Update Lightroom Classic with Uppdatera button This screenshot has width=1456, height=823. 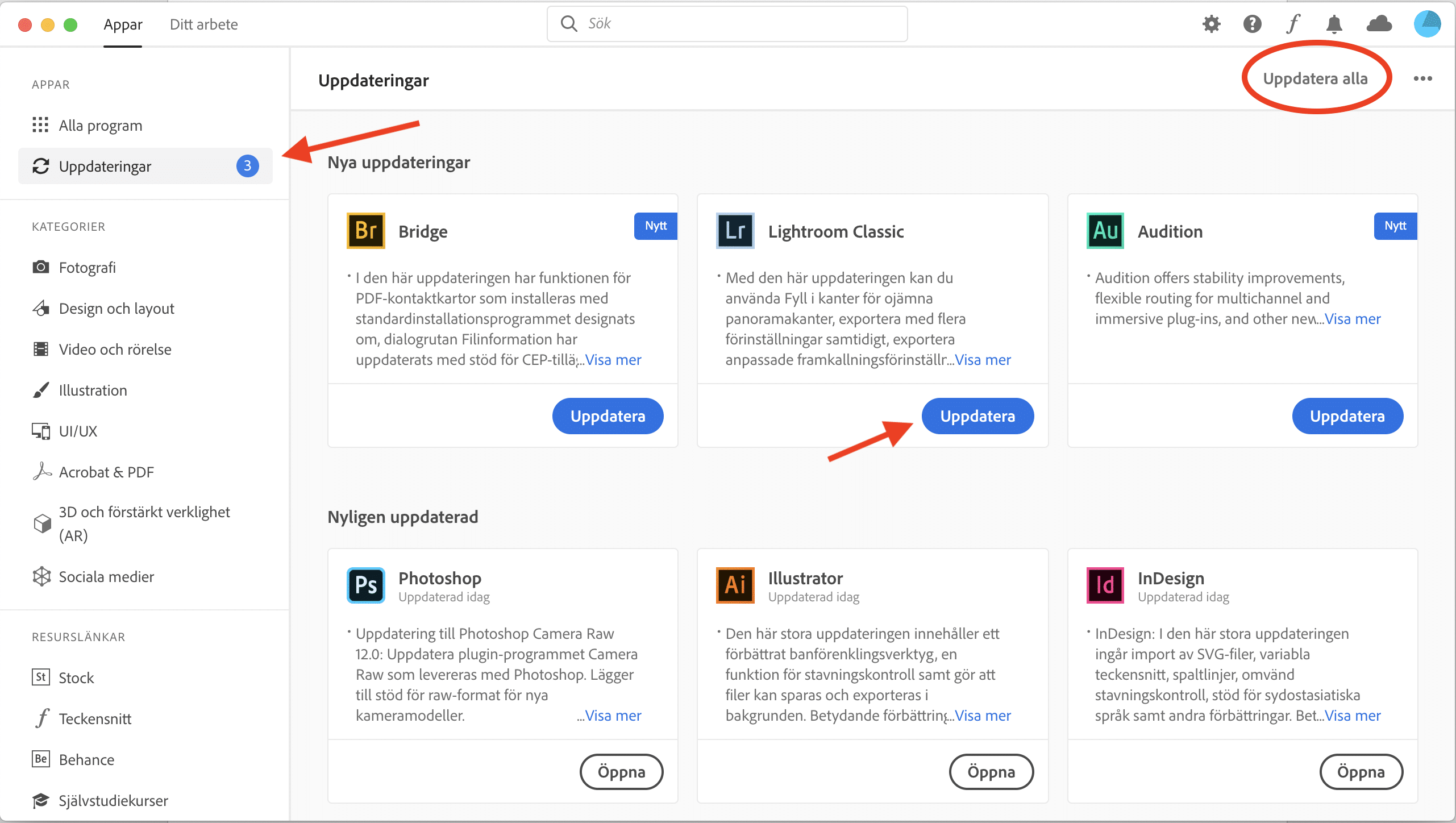pos(977,416)
